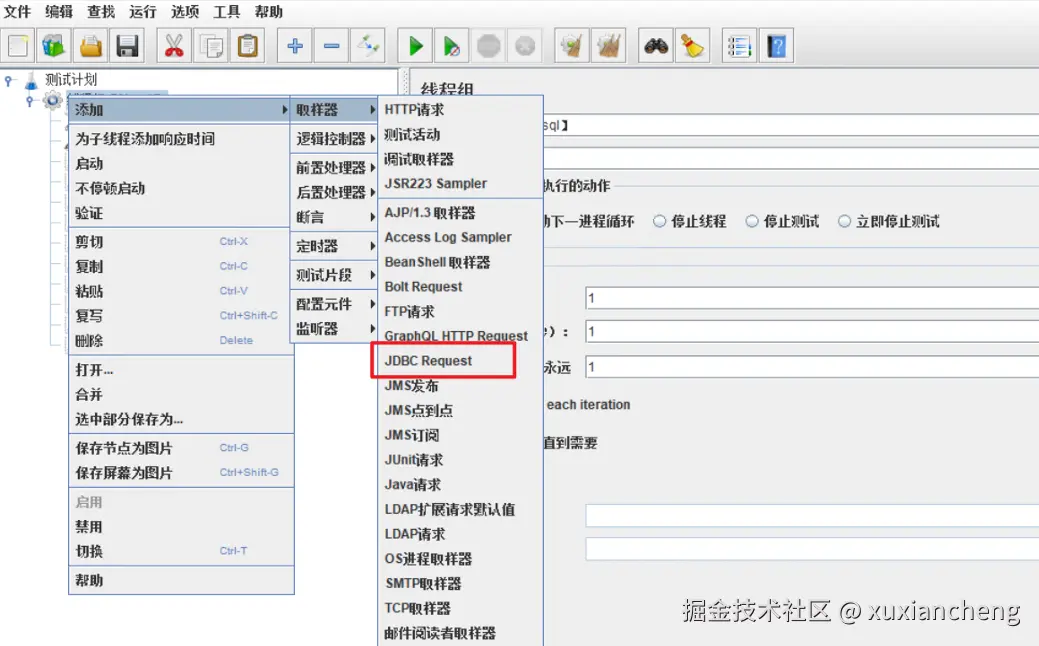Click the thread group gear icon

click(x=52, y=101)
